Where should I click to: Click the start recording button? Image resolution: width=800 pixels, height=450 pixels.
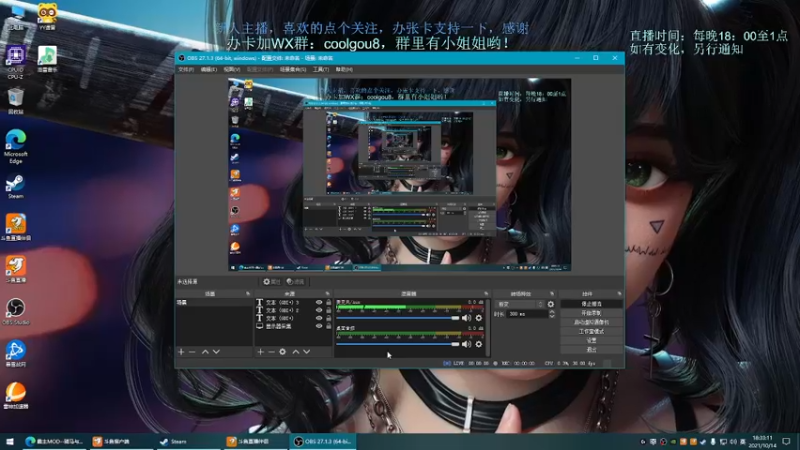pyautogui.click(x=591, y=313)
